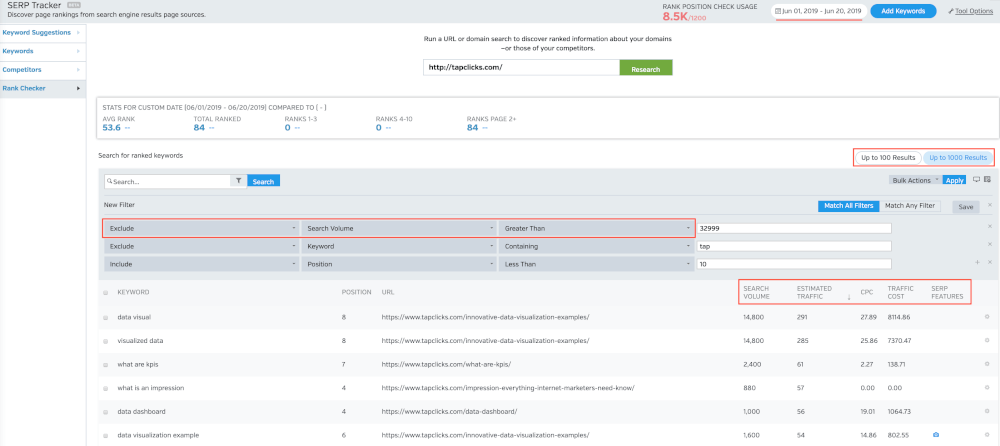Open the Greater Than condition dropdown
The width and height of the screenshot is (1000, 446).
(596, 228)
